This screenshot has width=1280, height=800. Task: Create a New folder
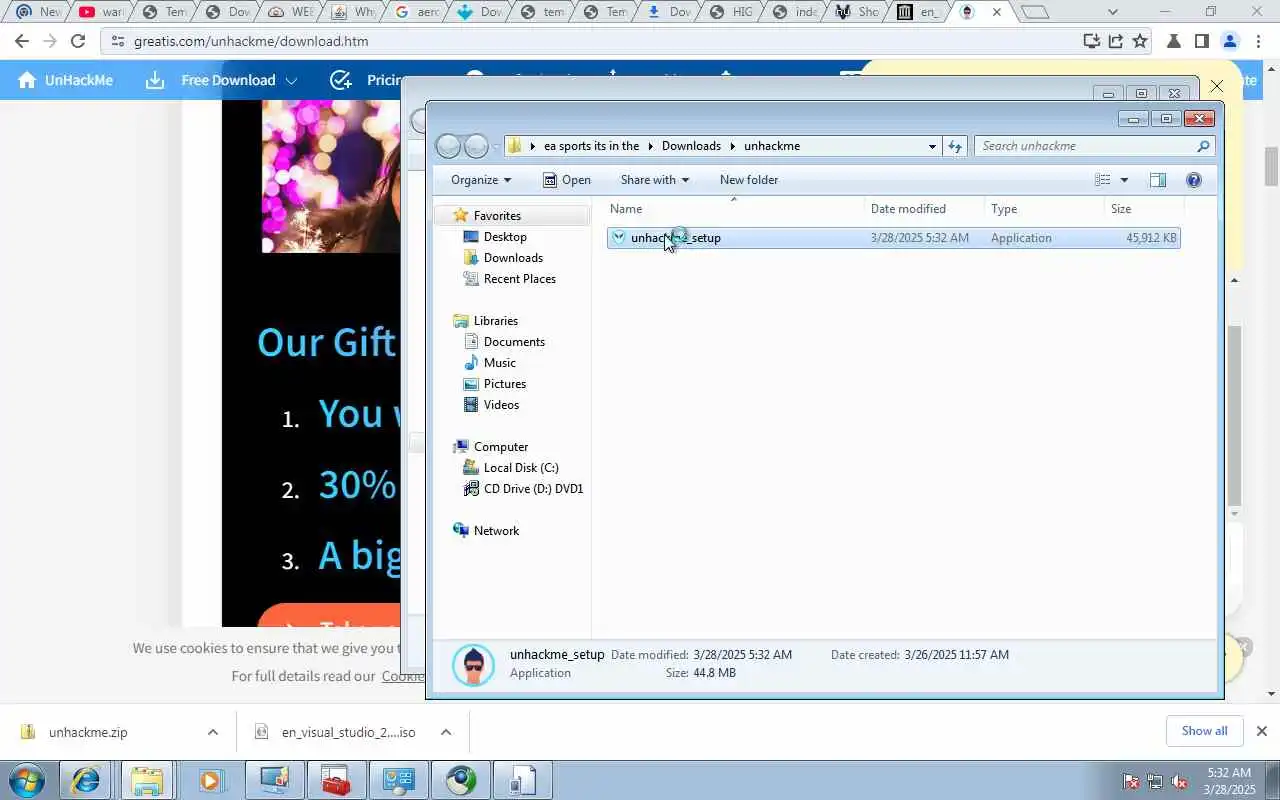tap(749, 180)
